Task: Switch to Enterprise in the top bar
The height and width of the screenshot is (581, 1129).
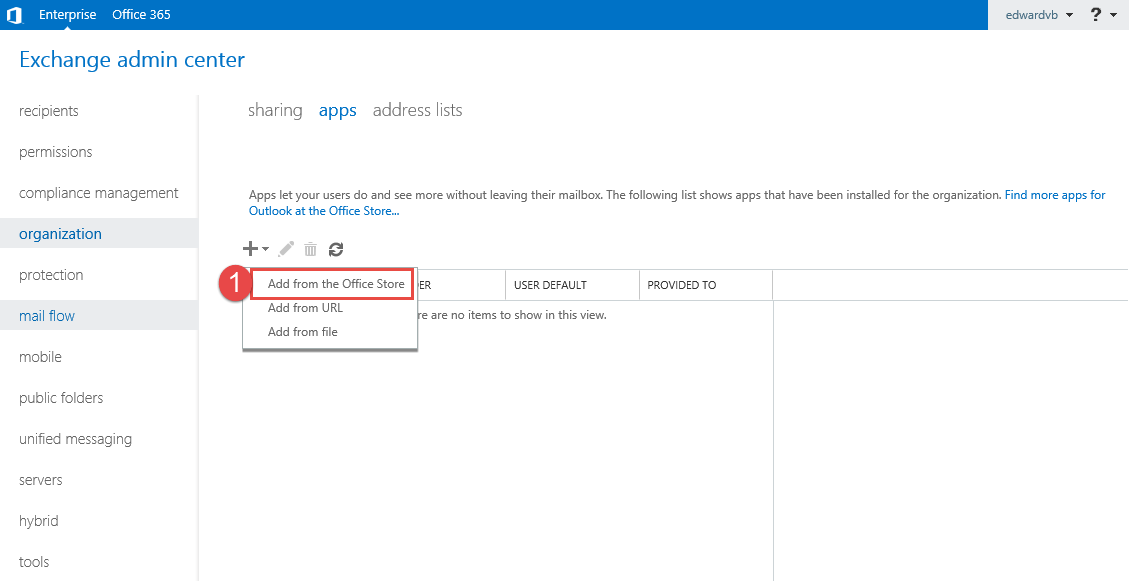Action: pos(68,14)
